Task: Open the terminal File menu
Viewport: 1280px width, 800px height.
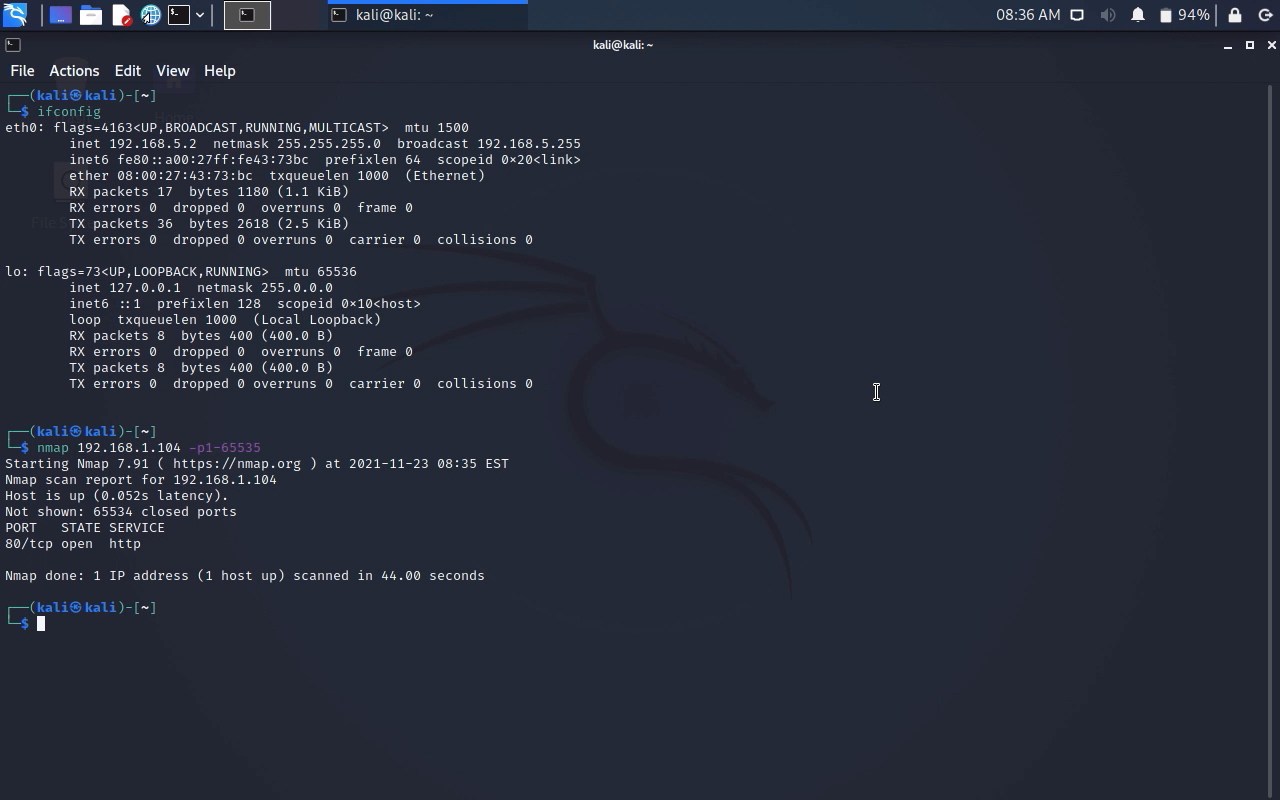Action: tap(22, 71)
